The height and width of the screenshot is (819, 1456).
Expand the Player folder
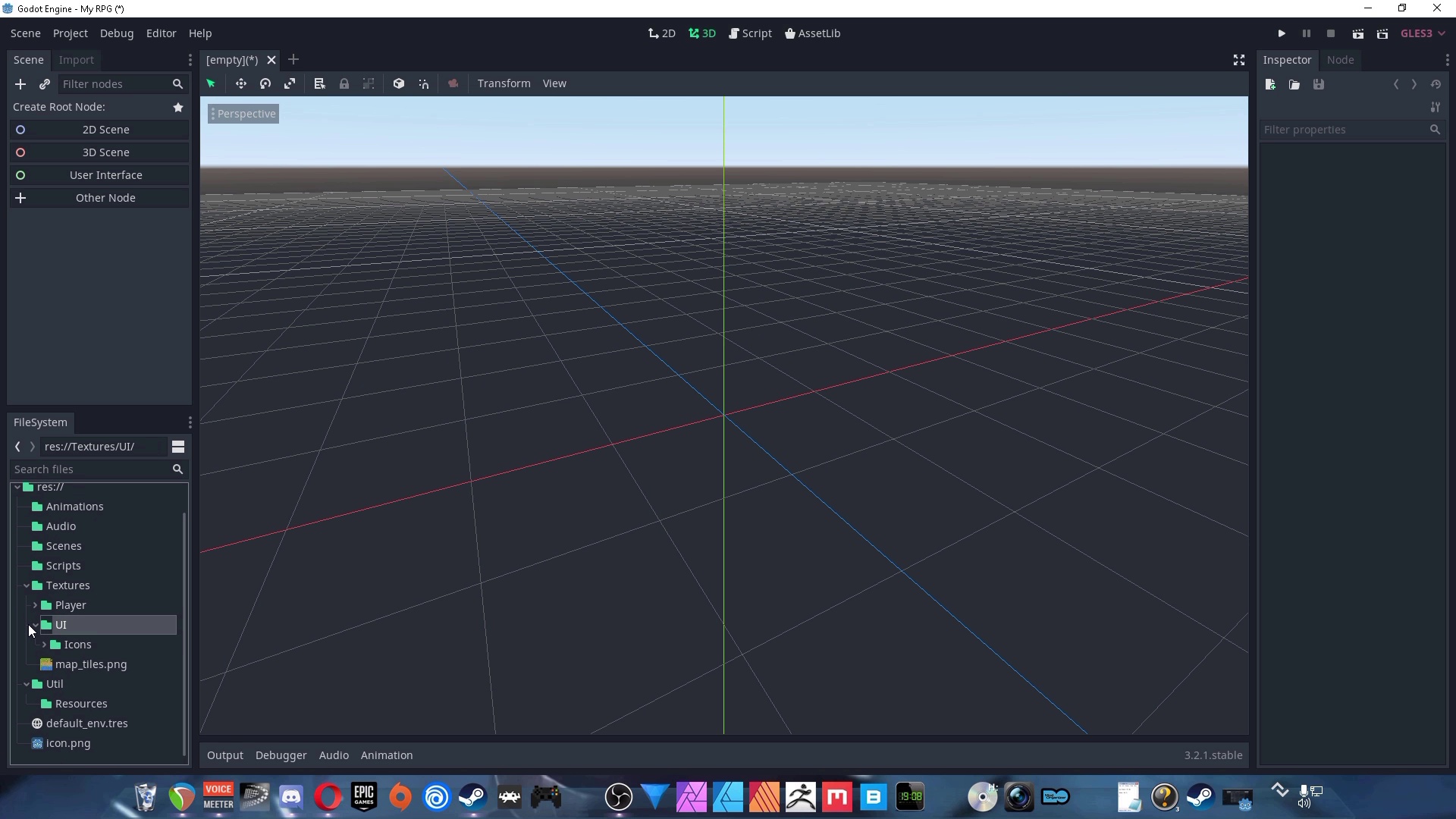[x=36, y=605]
